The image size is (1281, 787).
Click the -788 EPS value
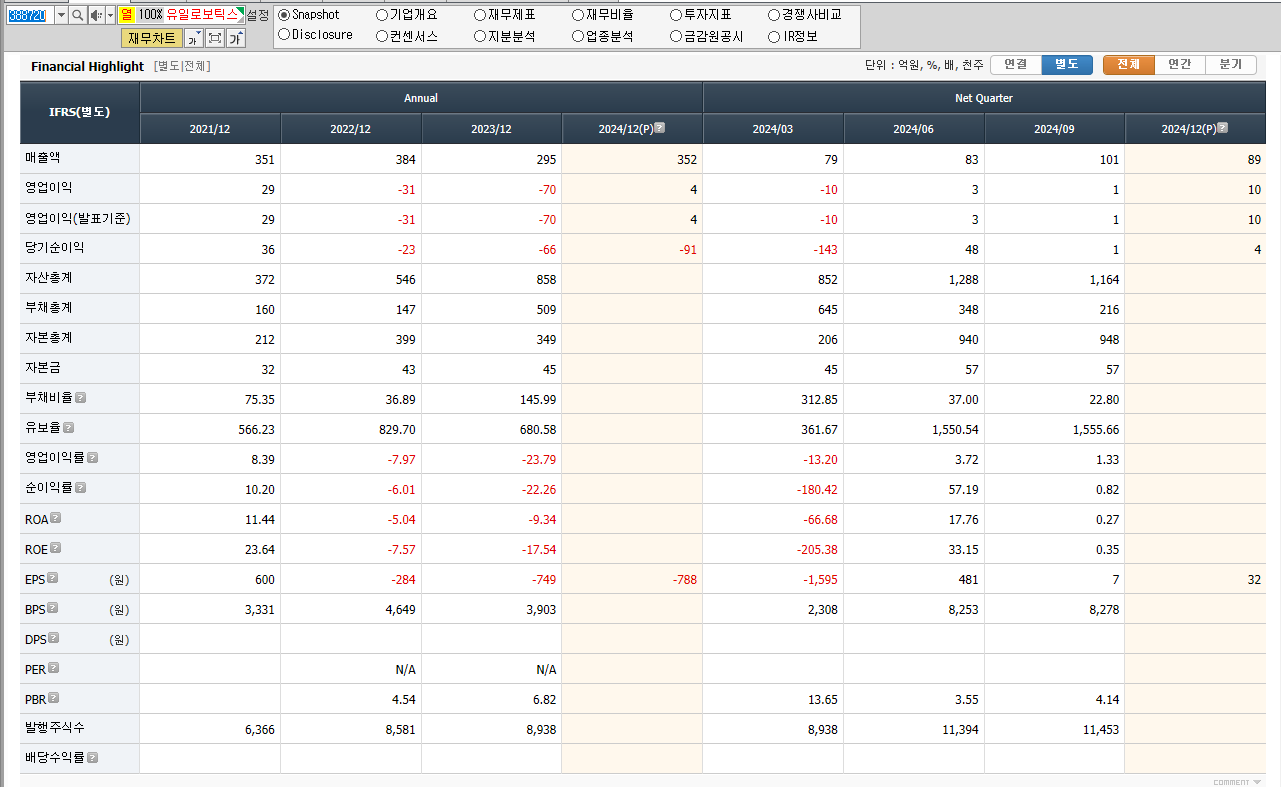[683, 579]
